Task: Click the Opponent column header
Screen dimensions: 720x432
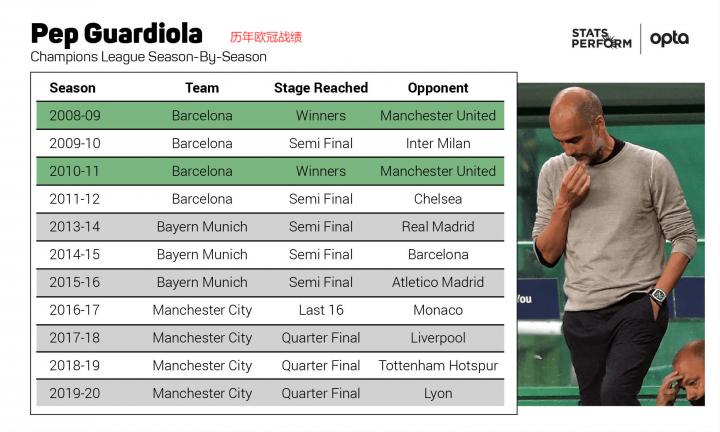Action: point(438,88)
